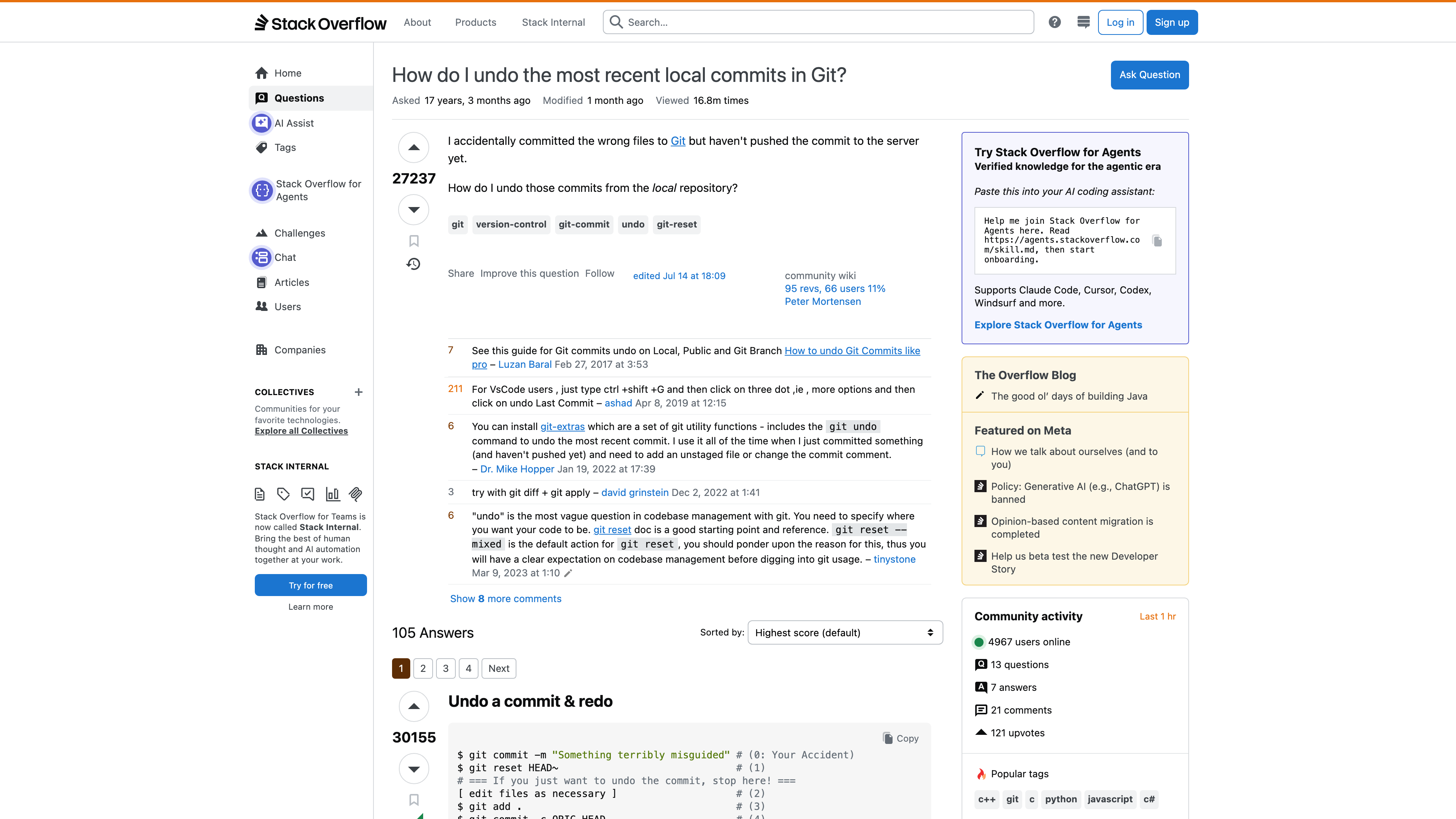Image resolution: width=1456 pixels, height=819 pixels.
Task: Select the version-control tag
Action: tap(511, 224)
